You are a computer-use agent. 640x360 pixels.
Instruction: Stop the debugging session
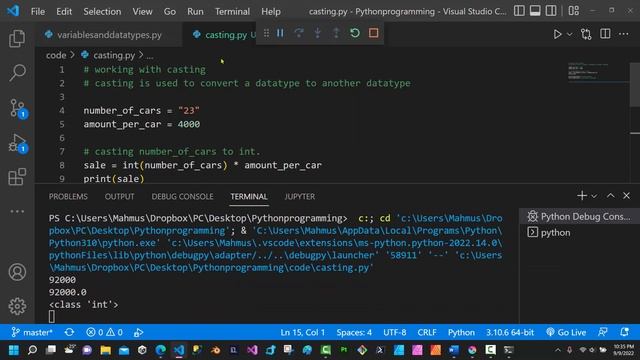(373, 33)
